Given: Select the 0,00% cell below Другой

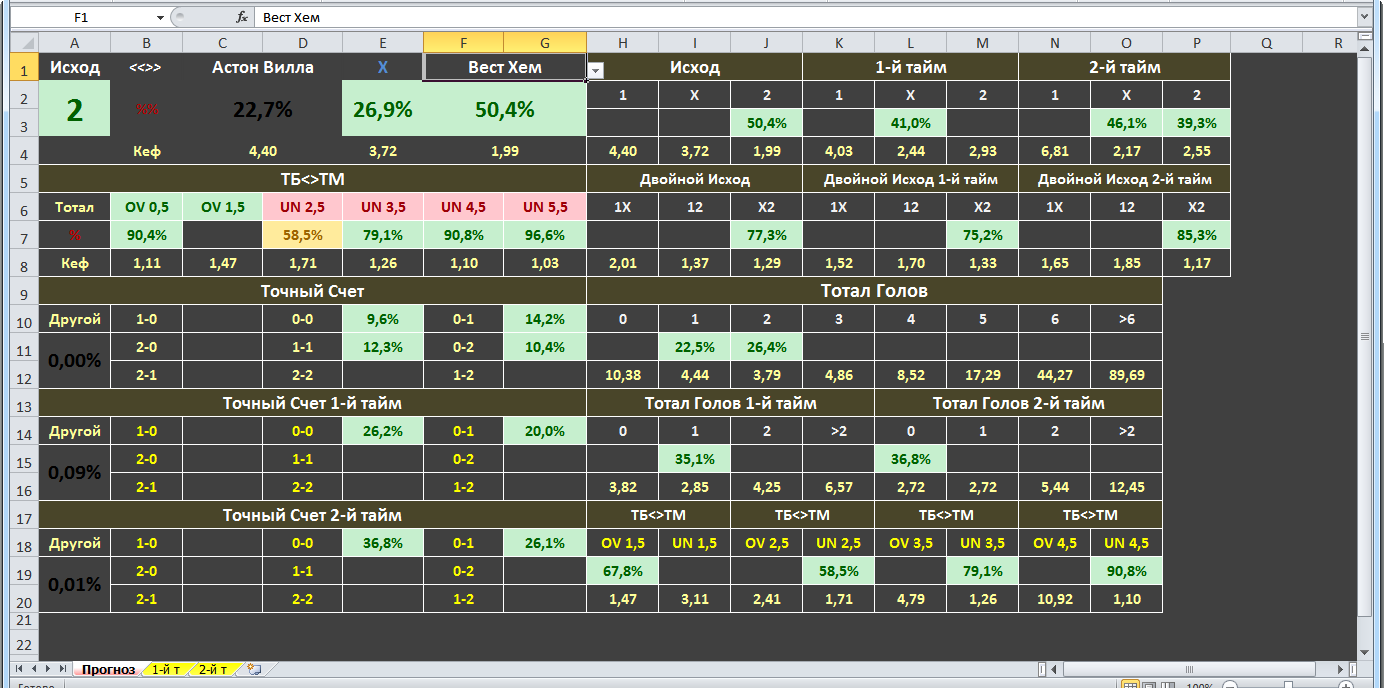Looking at the screenshot, I should [75, 361].
